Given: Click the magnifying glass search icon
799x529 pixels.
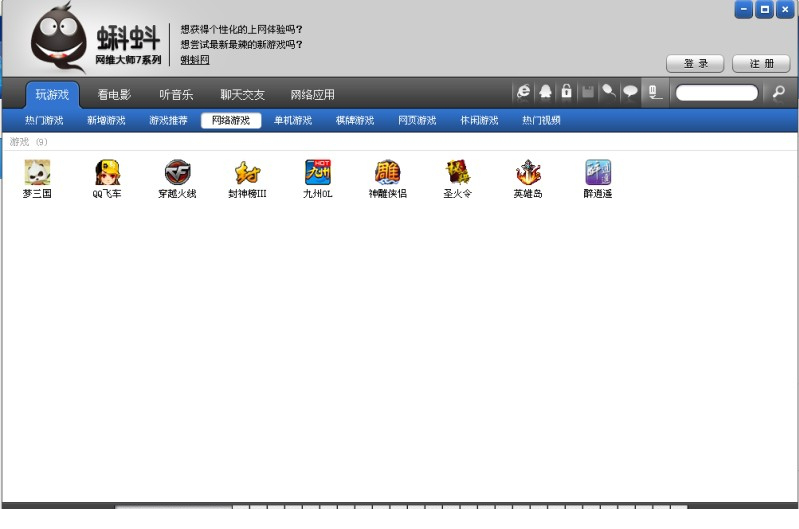Looking at the screenshot, I should pos(779,92).
